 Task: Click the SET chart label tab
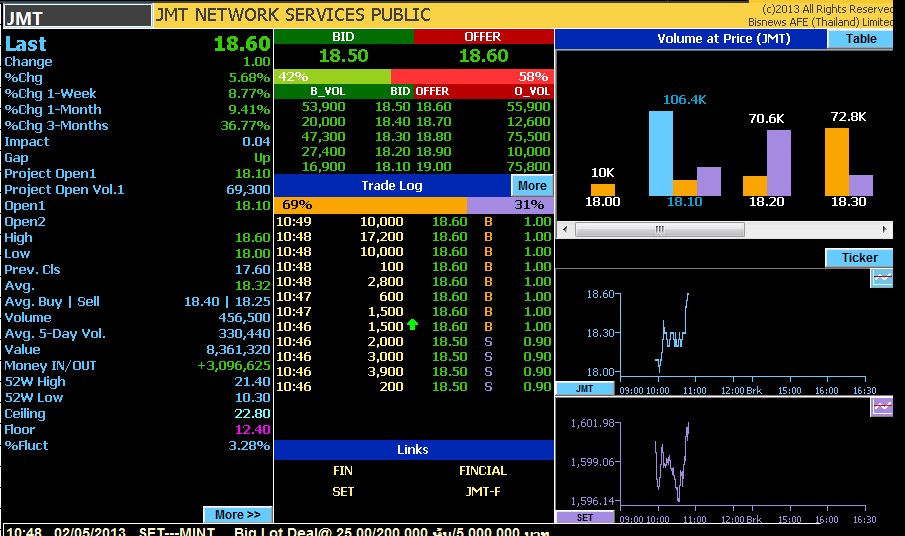tap(584, 518)
